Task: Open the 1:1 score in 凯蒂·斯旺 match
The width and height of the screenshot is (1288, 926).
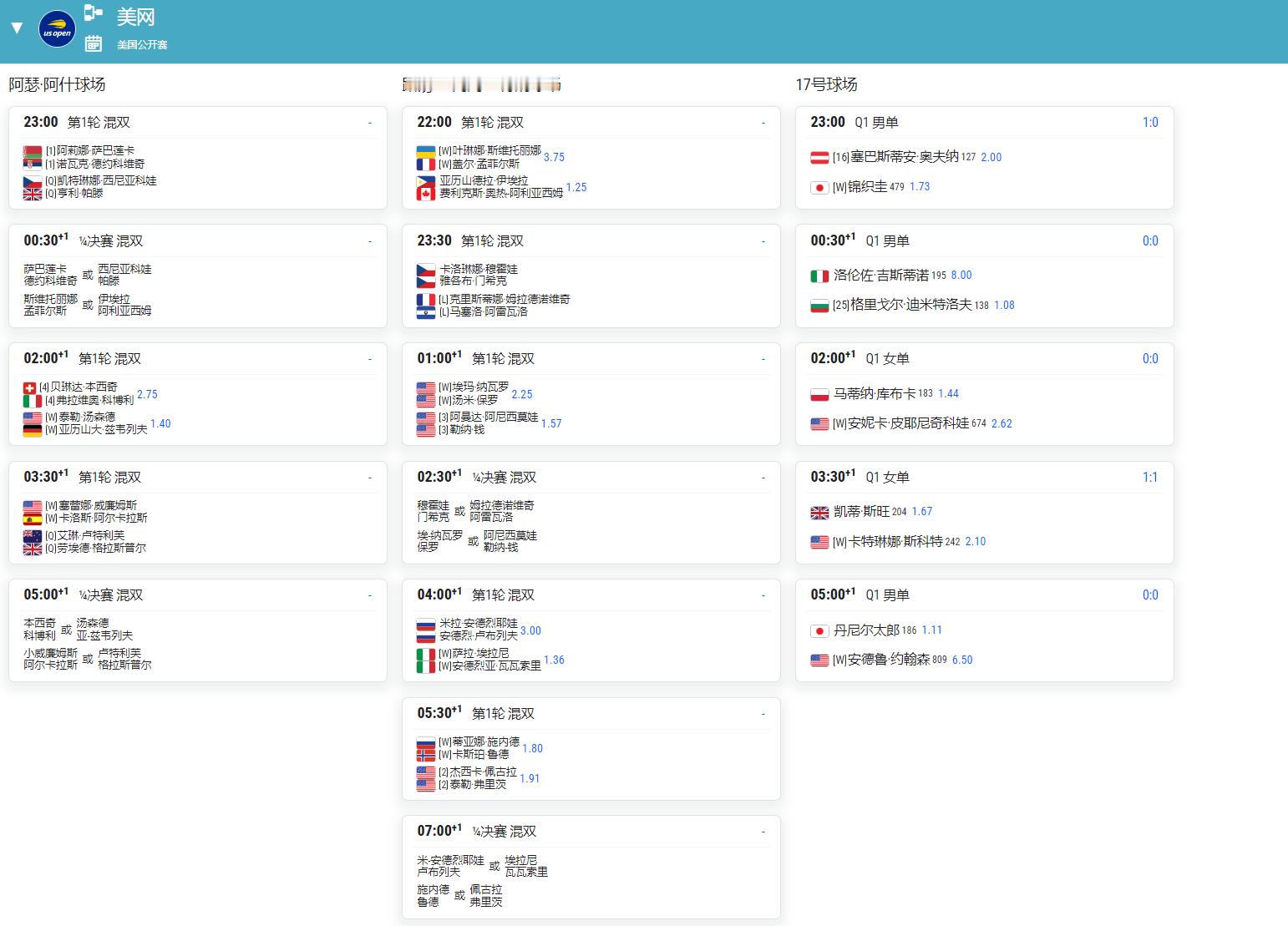Action: (x=1150, y=478)
